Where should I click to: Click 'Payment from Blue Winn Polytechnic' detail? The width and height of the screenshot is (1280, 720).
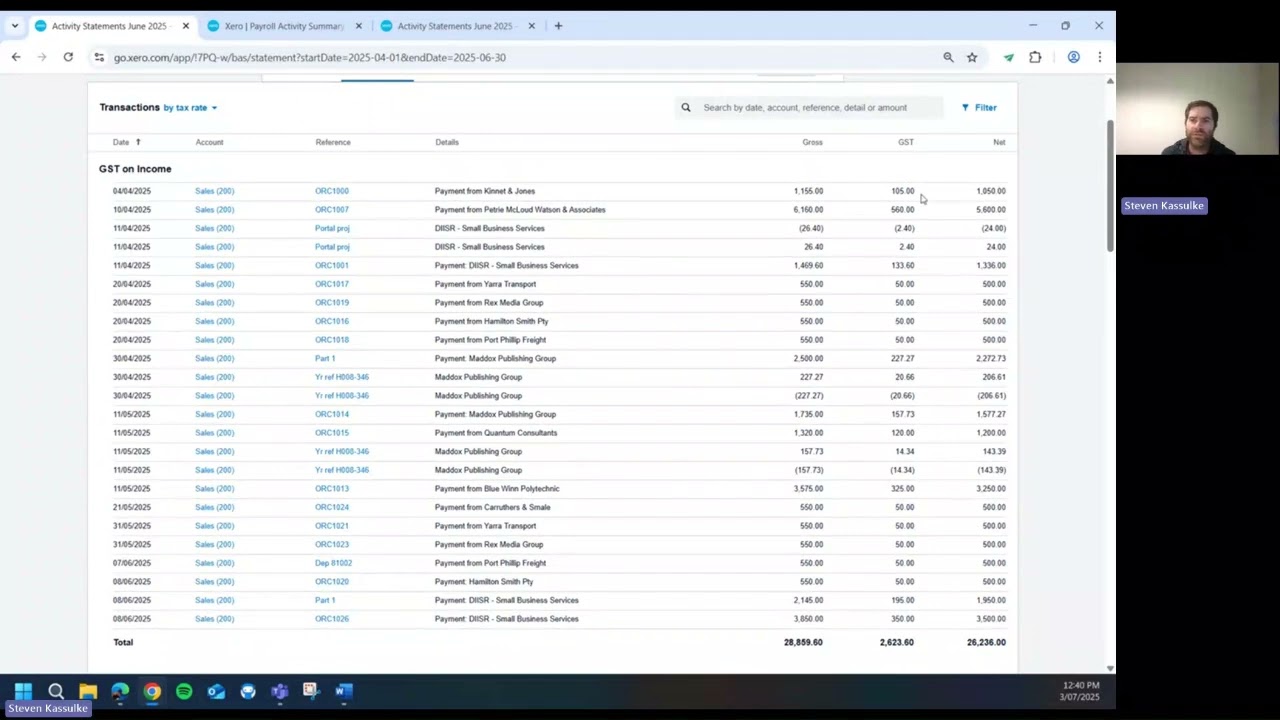(x=497, y=489)
